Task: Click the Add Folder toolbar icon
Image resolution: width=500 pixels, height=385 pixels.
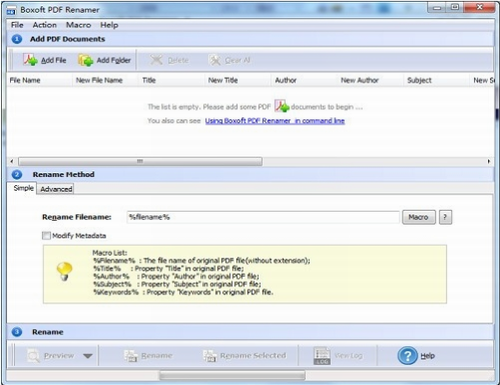Action: 86,60
